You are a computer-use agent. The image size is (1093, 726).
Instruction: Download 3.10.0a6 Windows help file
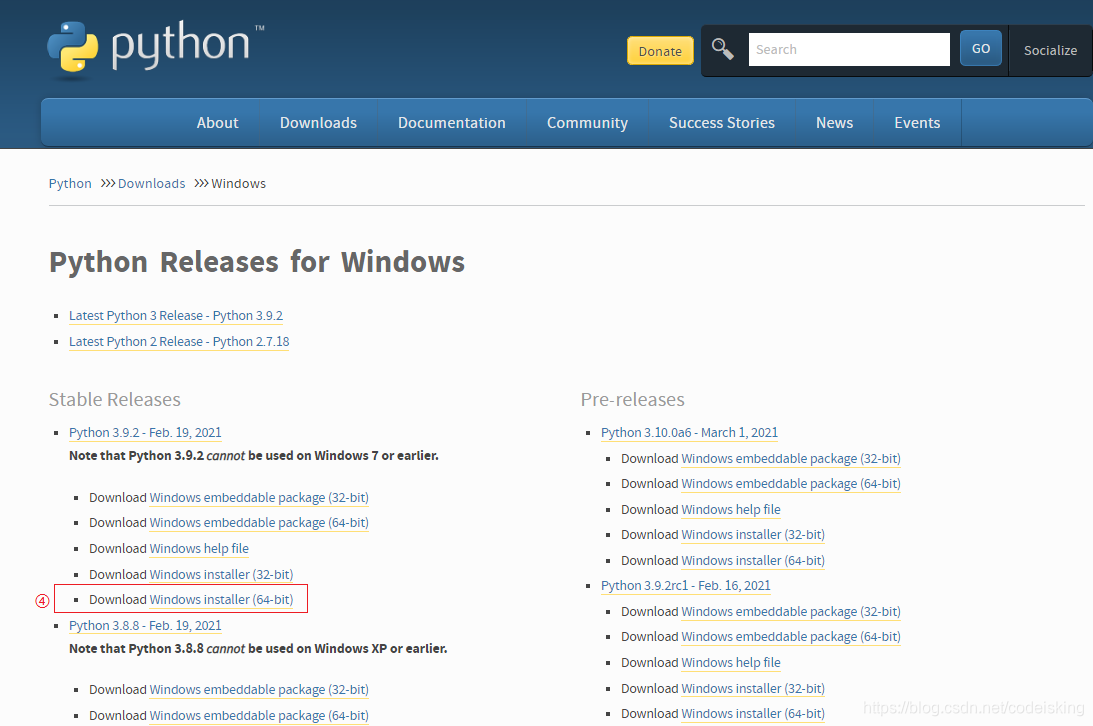[731, 509]
